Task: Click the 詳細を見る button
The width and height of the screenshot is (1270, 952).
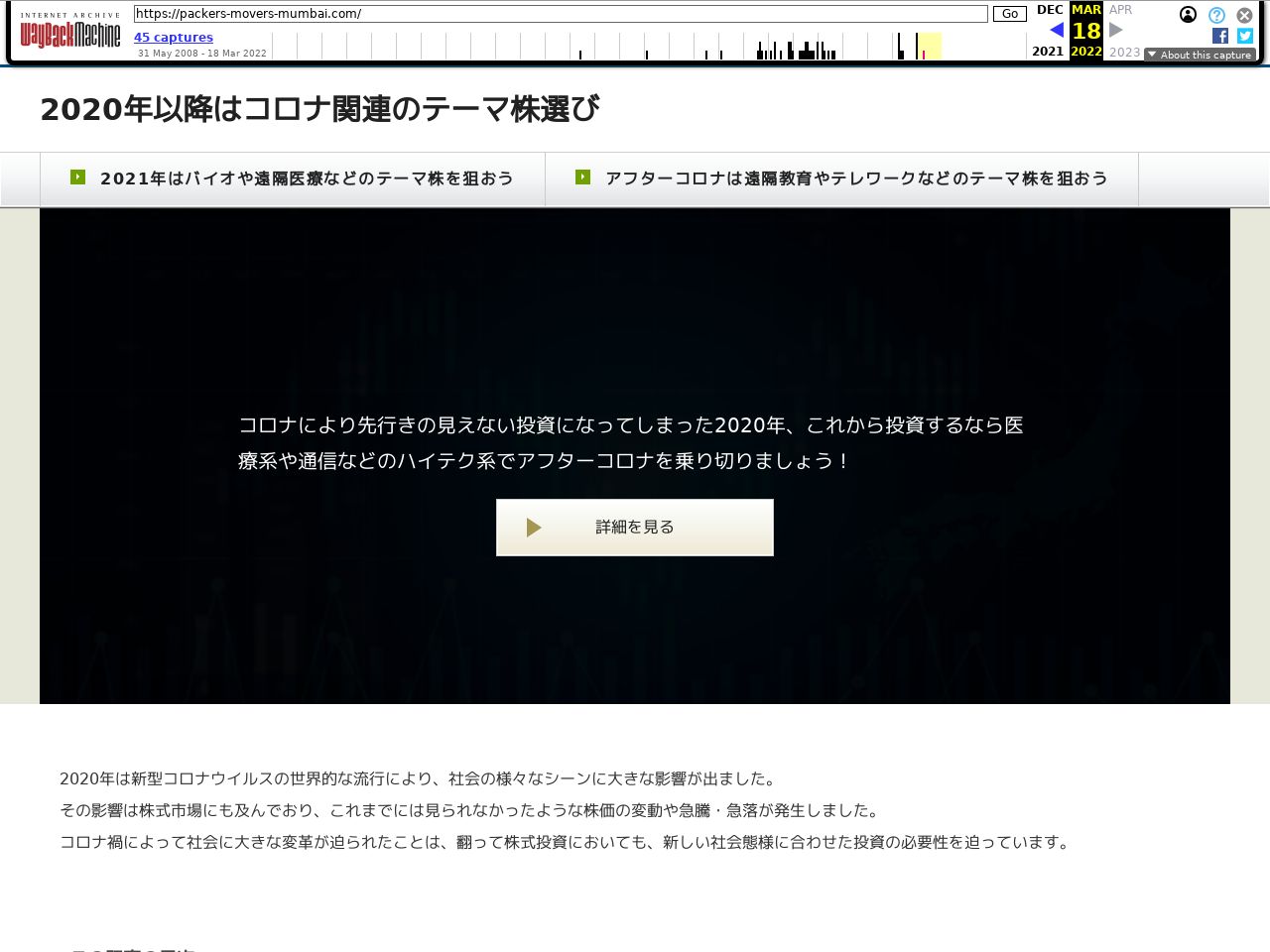Action: click(635, 528)
